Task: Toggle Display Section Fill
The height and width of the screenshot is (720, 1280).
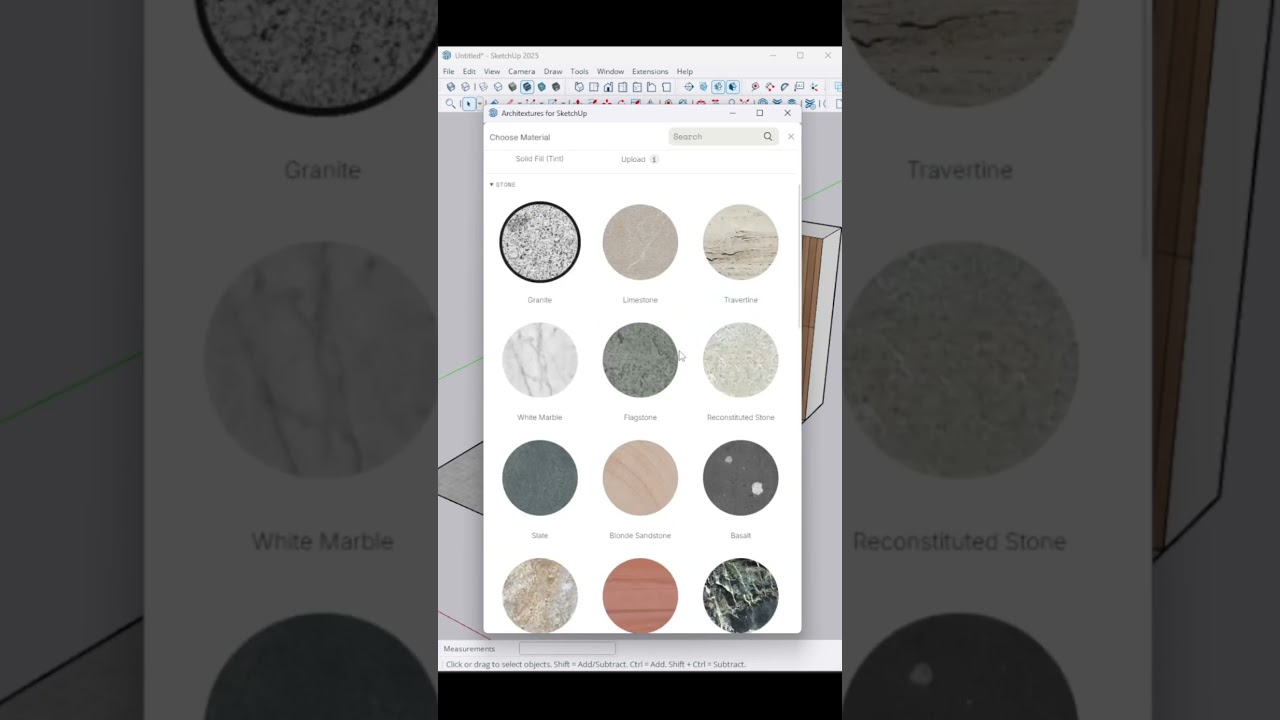Action: coord(733,87)
